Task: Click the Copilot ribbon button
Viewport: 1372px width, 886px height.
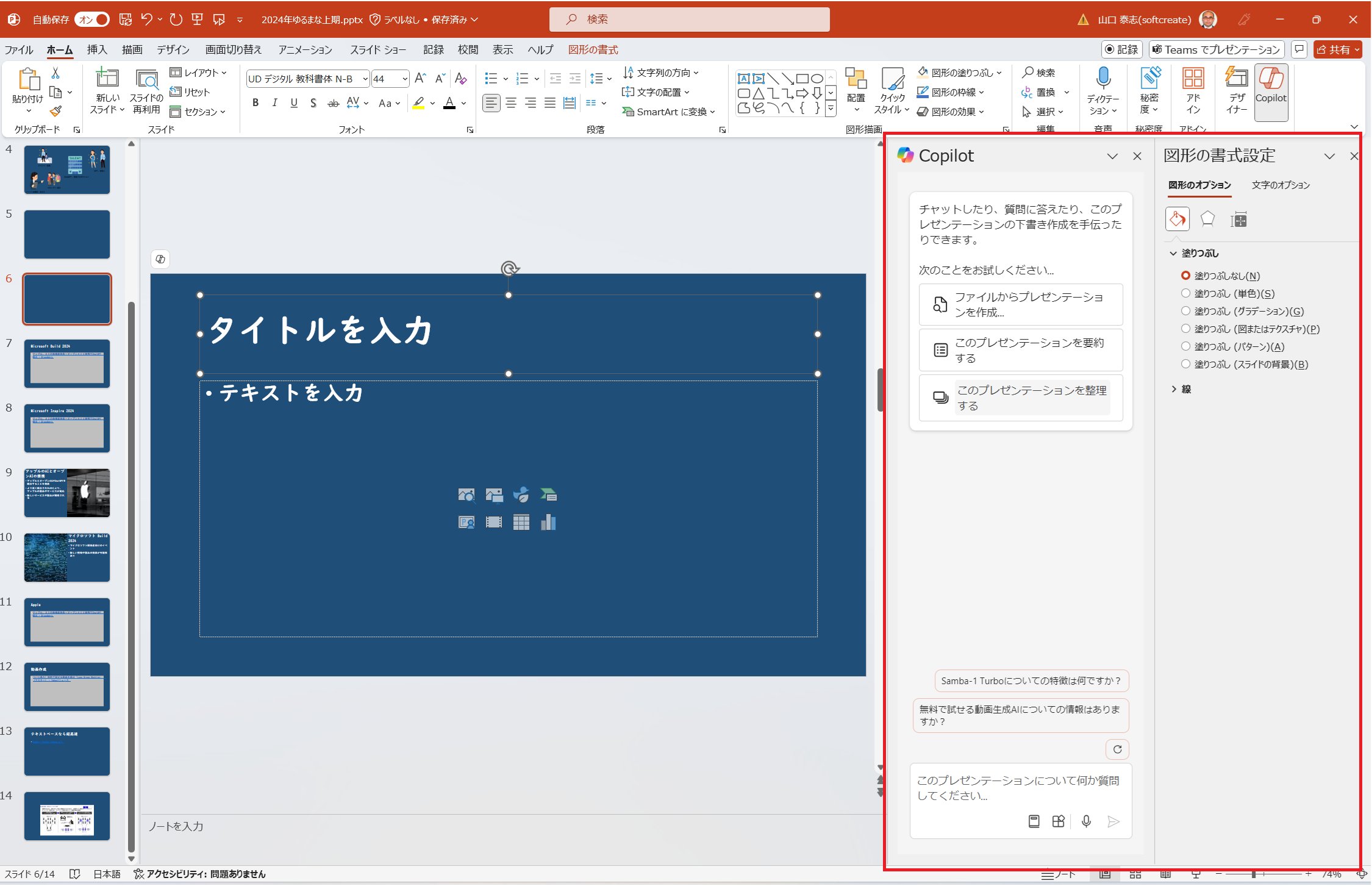Action: pos(1271,88)
